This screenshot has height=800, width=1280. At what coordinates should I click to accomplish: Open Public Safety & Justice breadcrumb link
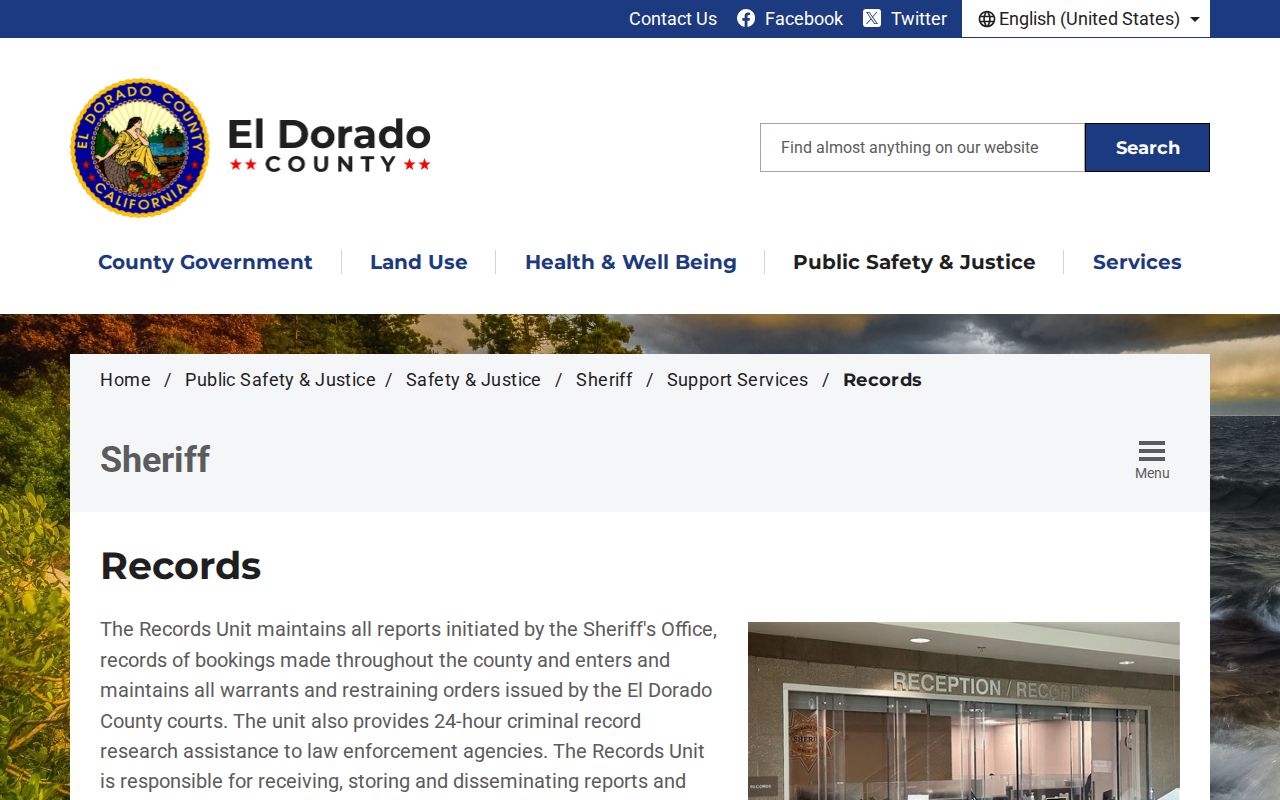pos(280,380)
